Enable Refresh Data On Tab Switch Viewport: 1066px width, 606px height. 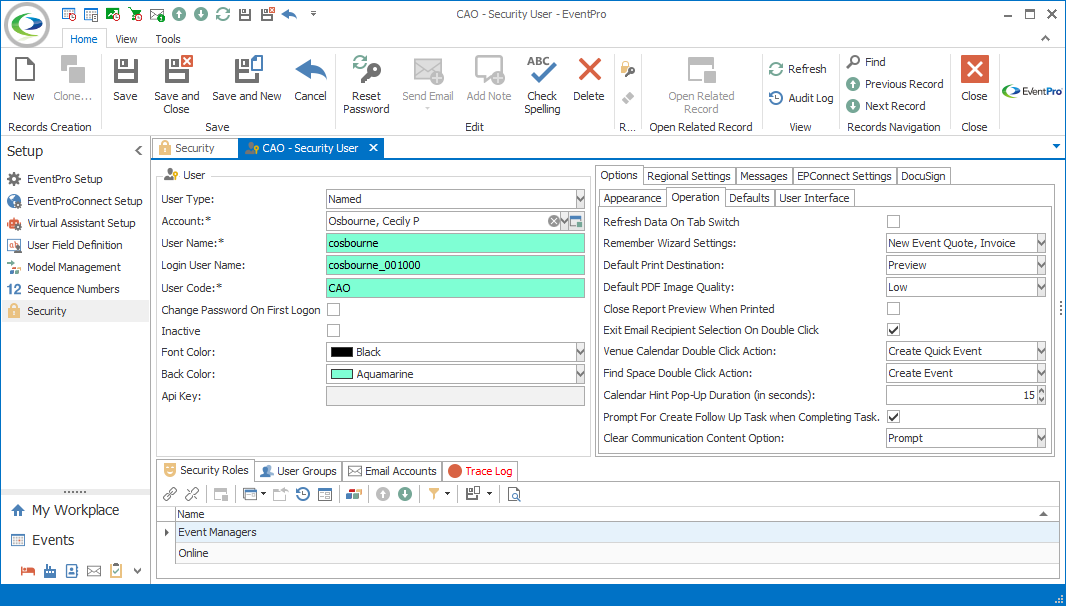pos(893,221)
